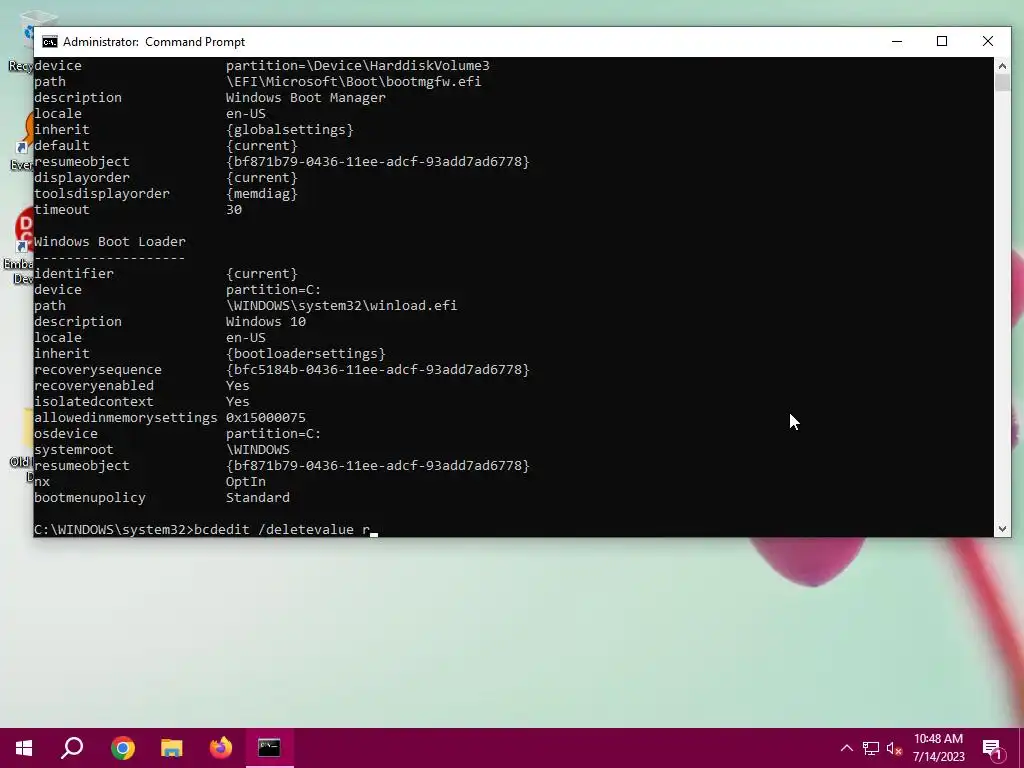Screen dimensions: 1024x768
Task: Click the 'Windows 10' description value
Action: point(266,321)
